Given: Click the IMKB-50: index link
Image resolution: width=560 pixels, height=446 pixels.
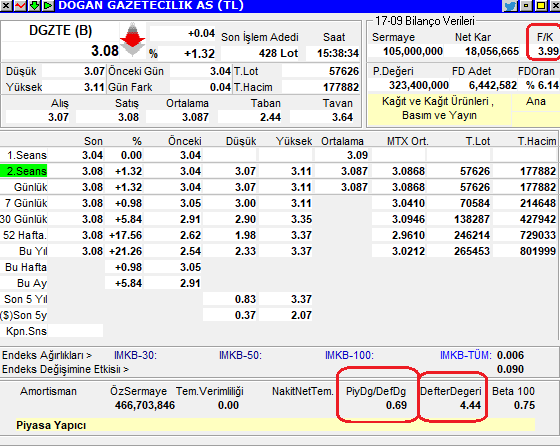Looking at the screenshot, I should pos(240,355).
